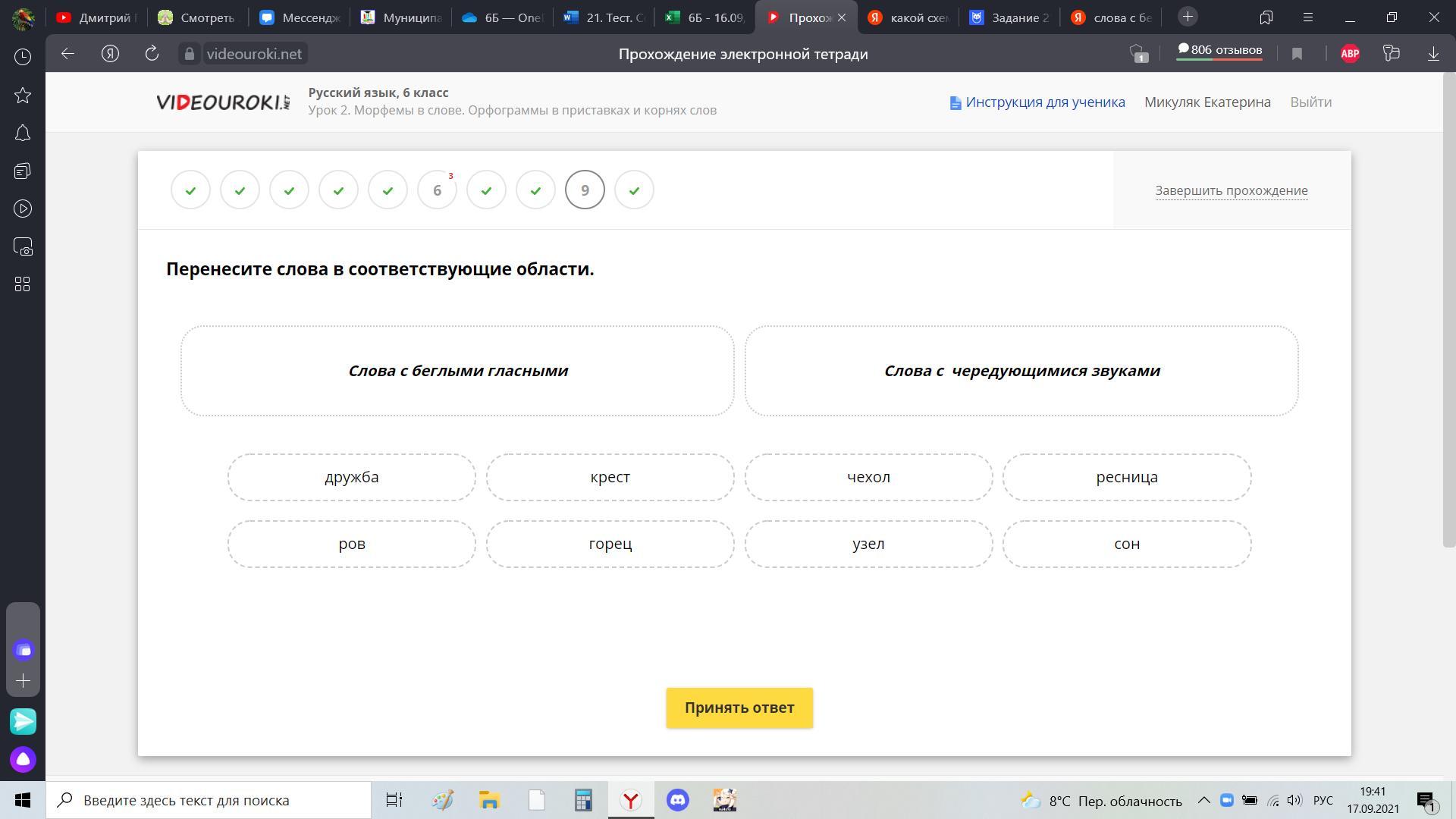Click the screenshot camera icon in sidebar
Viewport: 1456px width, 819px height.
click(23, 246)
